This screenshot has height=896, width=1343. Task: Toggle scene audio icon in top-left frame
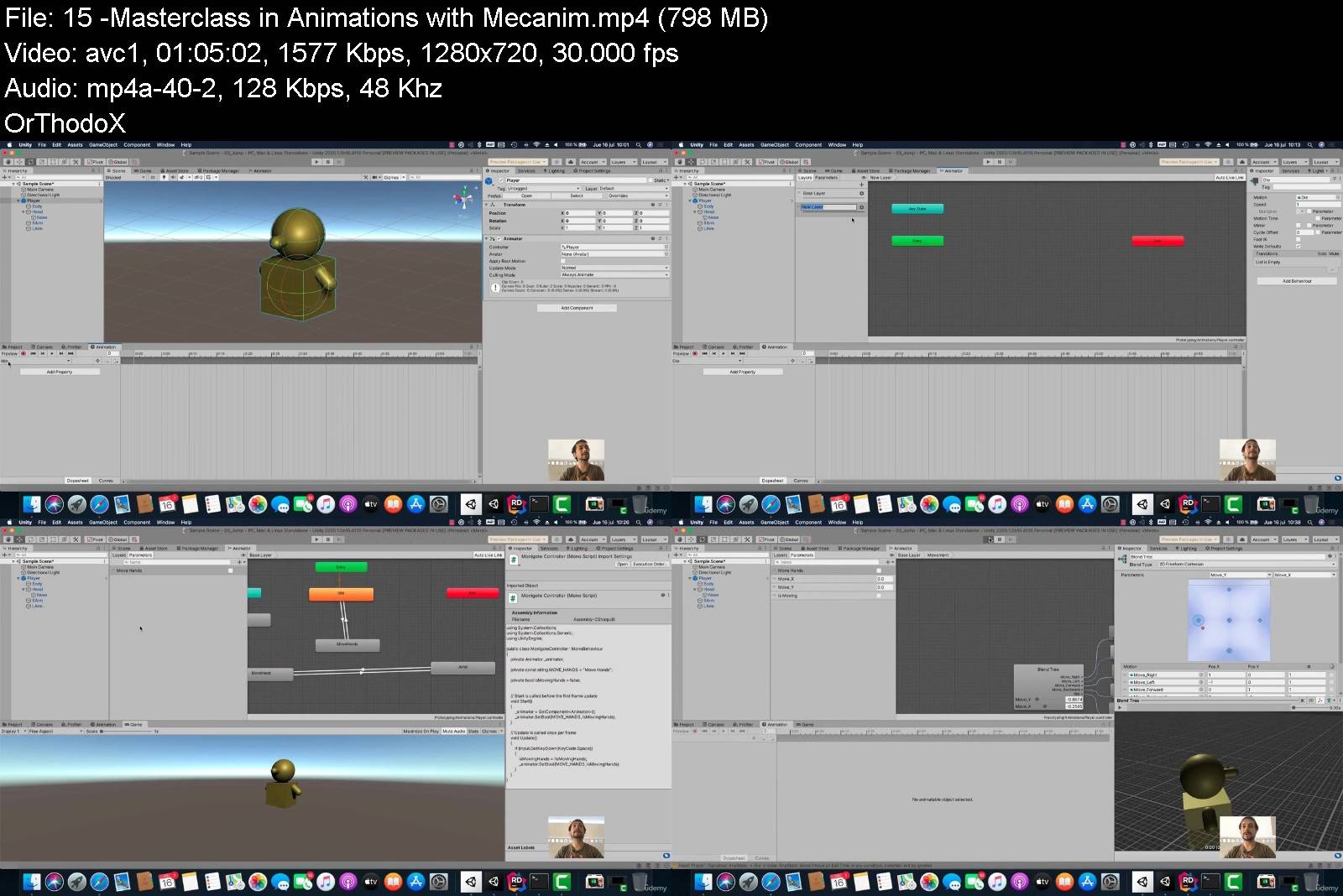tap(172, 177)
